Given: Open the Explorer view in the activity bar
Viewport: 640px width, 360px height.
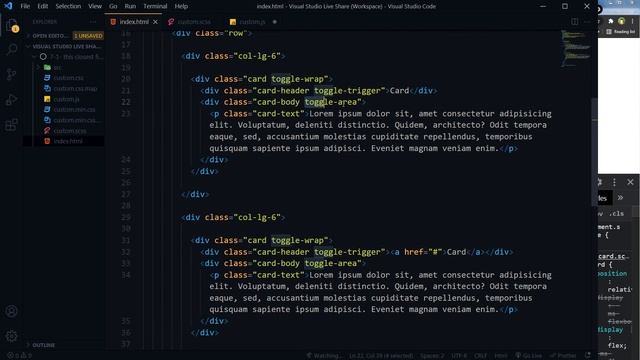Looking at the screenshot, I should pos(12,25).
